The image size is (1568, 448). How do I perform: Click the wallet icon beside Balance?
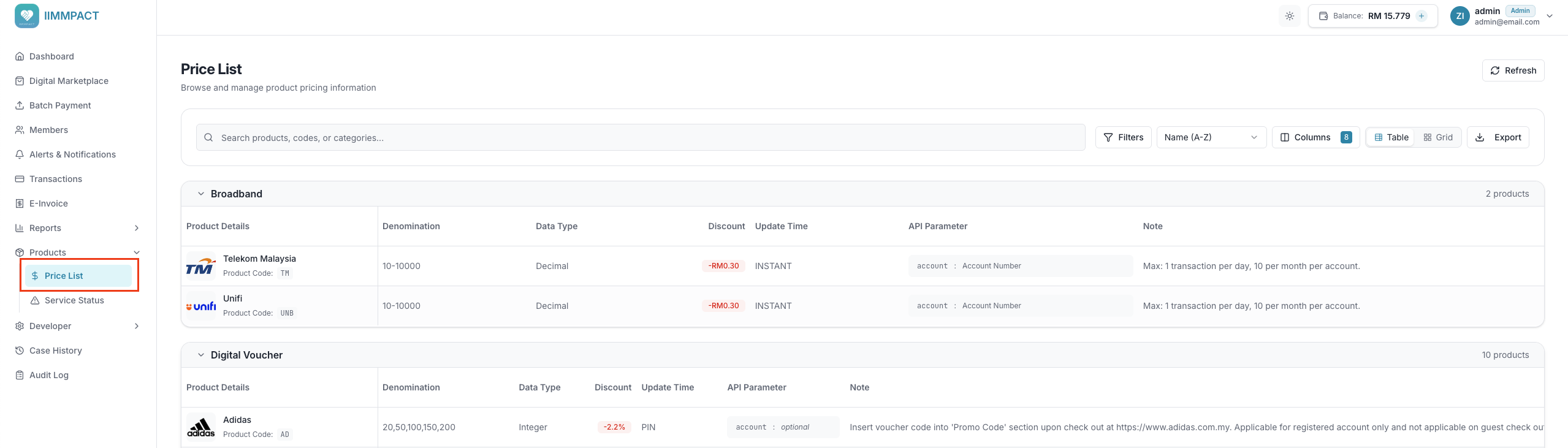pos(1323,16)
